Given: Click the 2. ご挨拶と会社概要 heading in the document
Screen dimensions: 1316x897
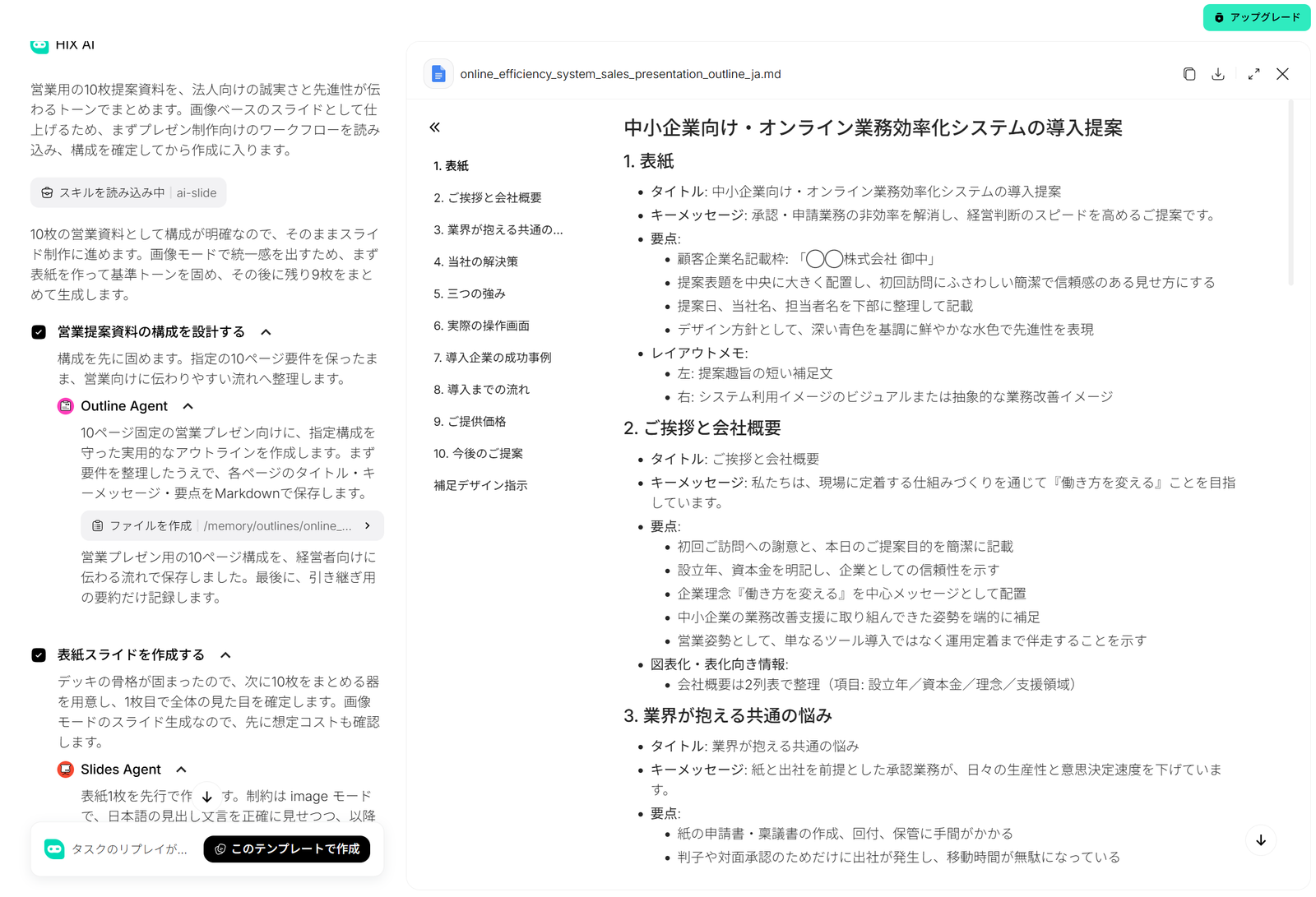Looking at the screenshot, I should 702,428.
